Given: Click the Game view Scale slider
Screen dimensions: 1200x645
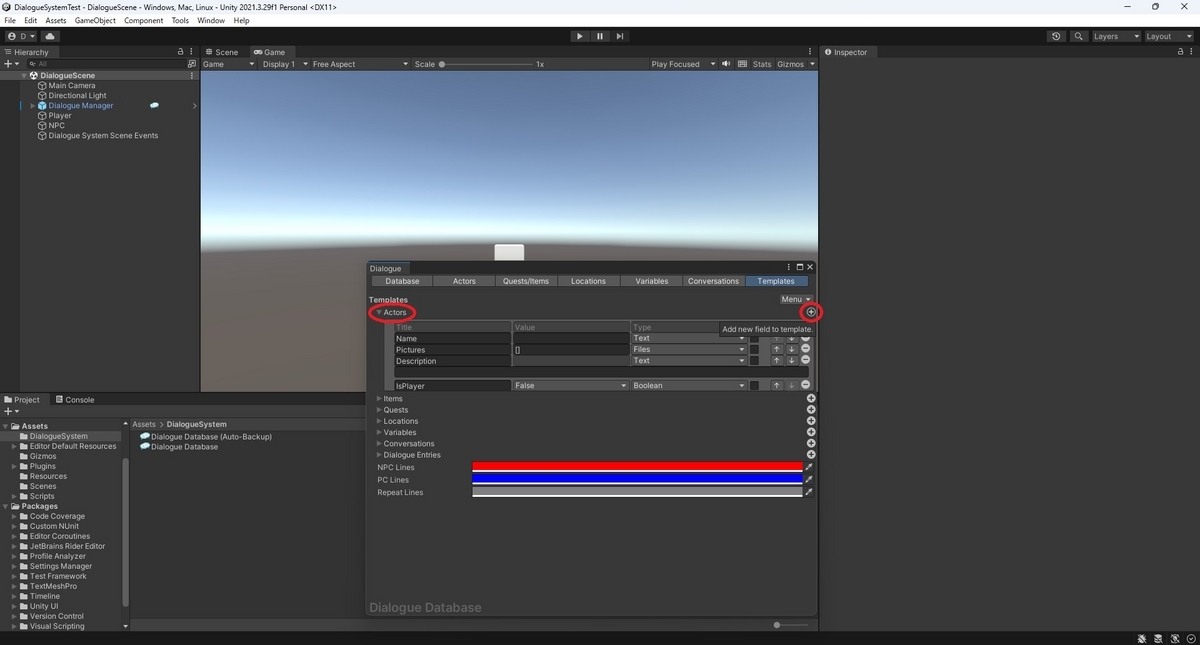Looking at the screenshot, I should coord(485,64).
